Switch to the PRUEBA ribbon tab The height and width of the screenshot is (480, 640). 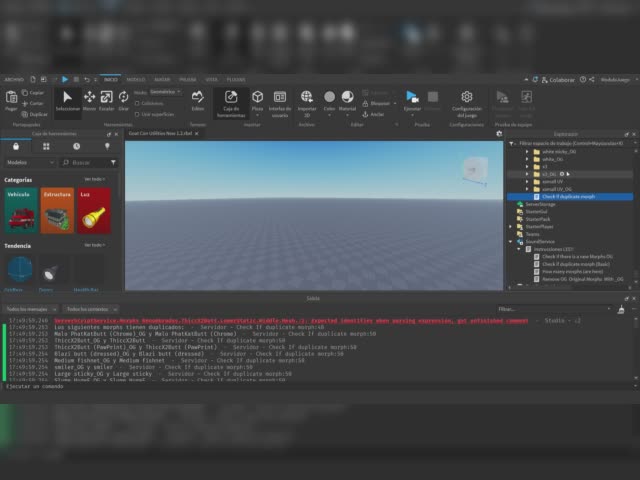(188, 80)
